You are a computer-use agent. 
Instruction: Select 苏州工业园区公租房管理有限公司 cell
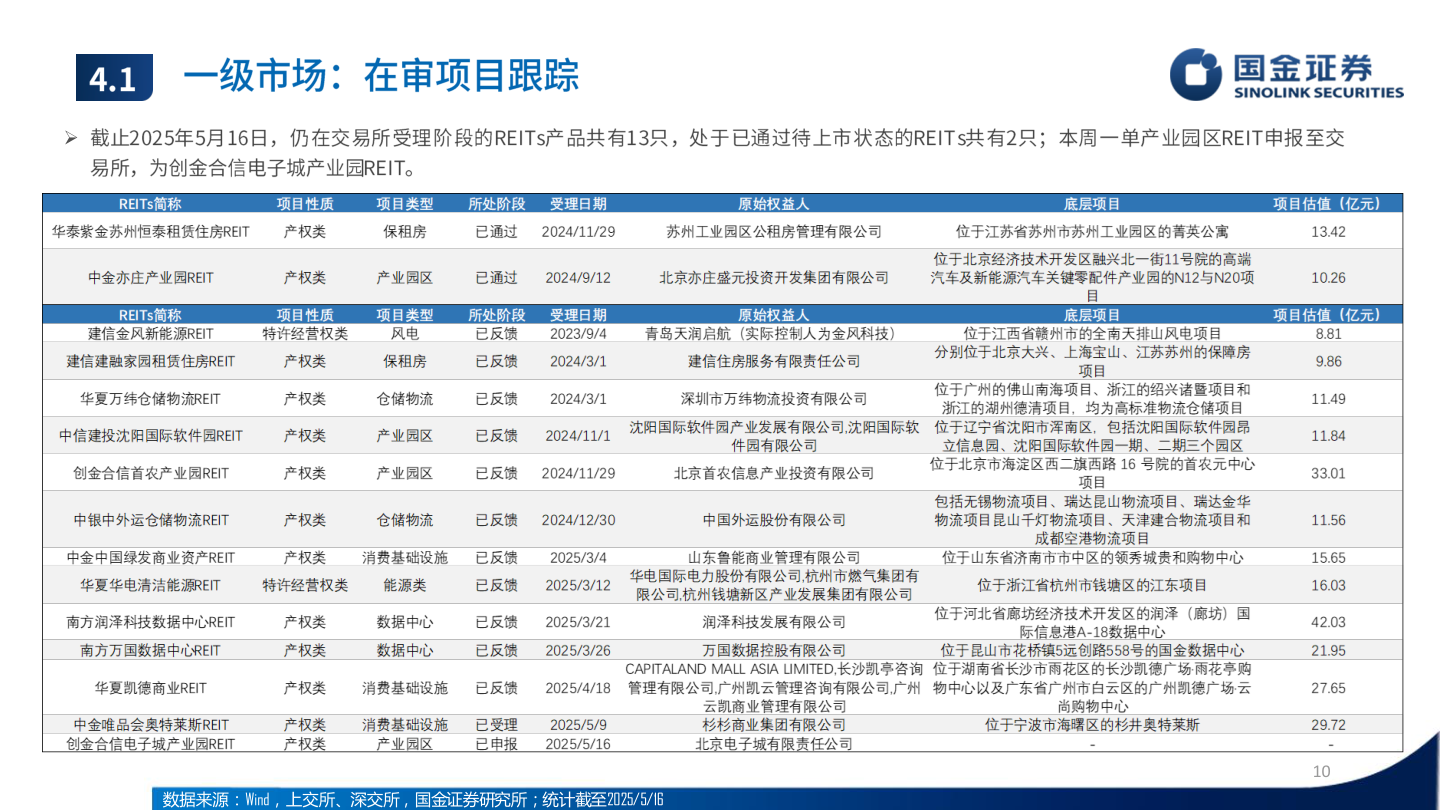click(774, 231)
